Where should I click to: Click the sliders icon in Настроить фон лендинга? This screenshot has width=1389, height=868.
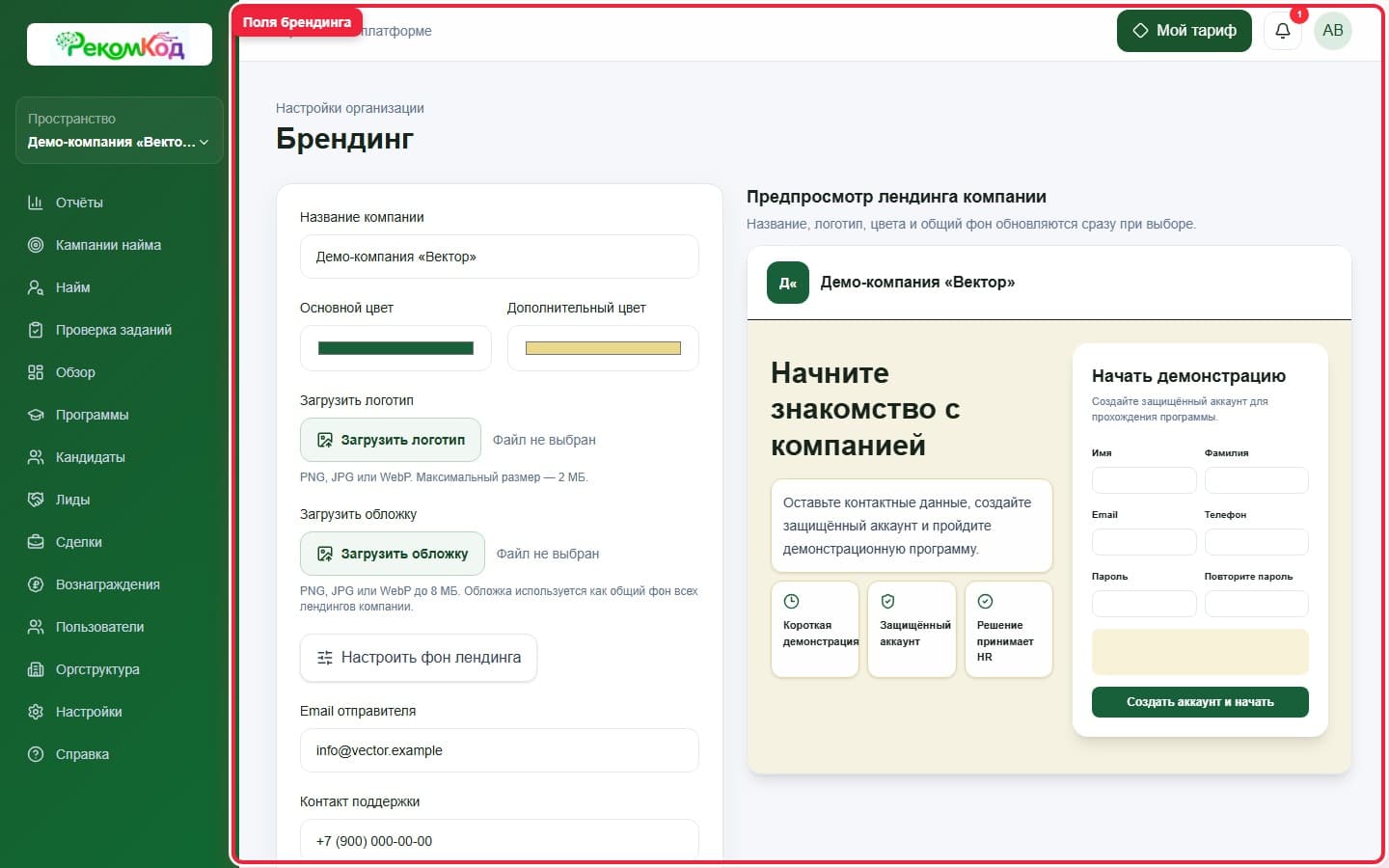click(x=325, y=658)
